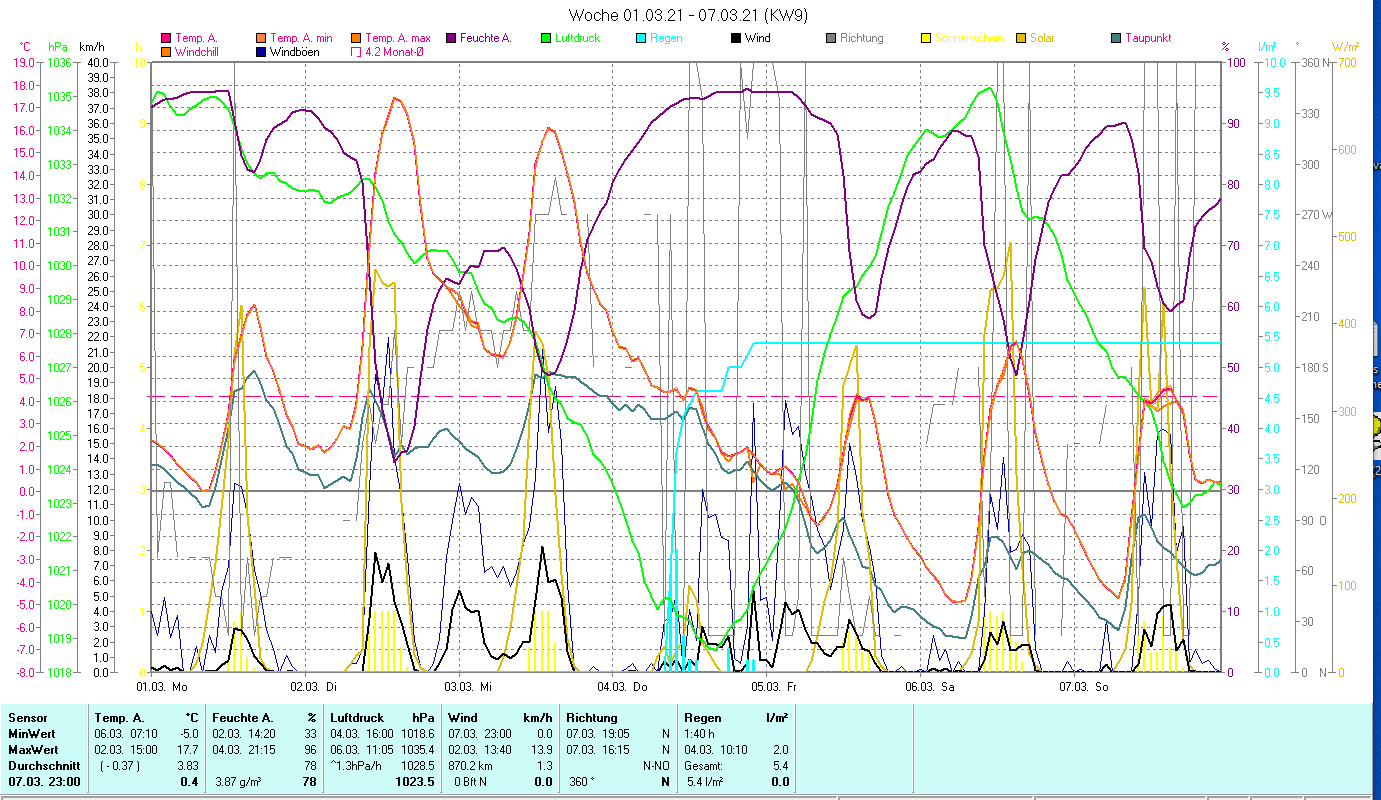Click the green Luftdruck legend swatch
The height and width of the screenshot is (800, 1381).
546,38
